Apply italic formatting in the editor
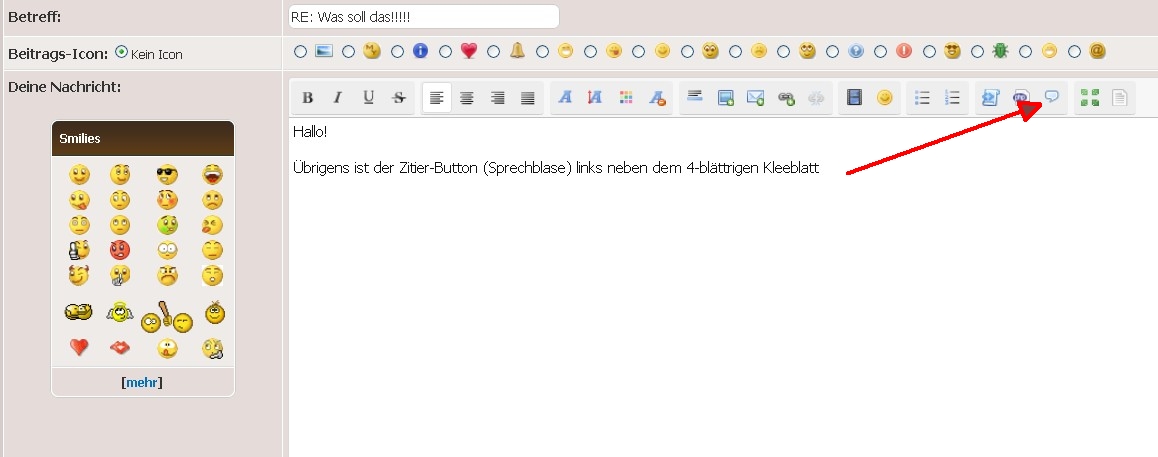1158x457 pixels. coord(338,98)
